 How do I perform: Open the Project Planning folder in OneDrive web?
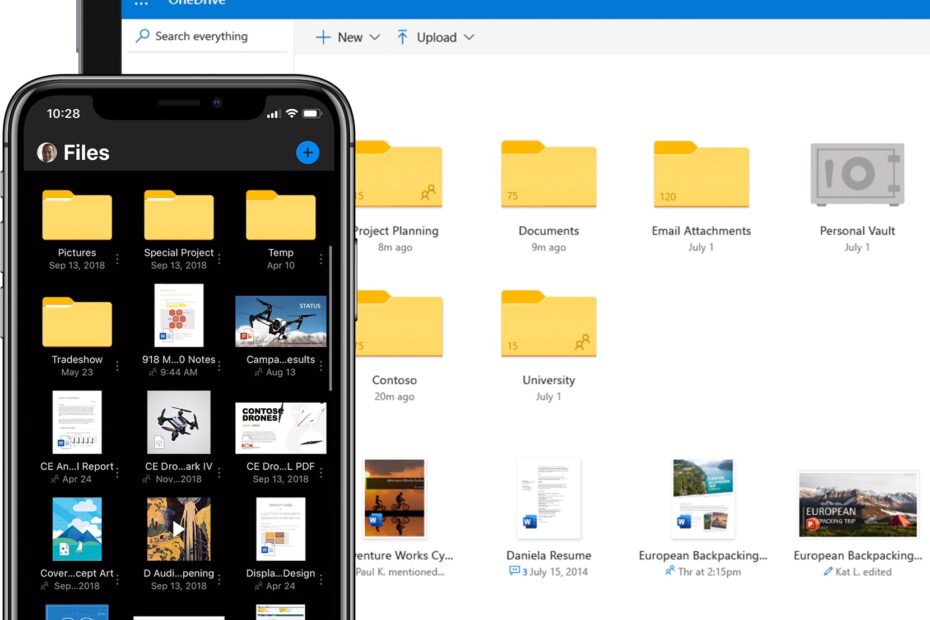[x=399, y=174]
